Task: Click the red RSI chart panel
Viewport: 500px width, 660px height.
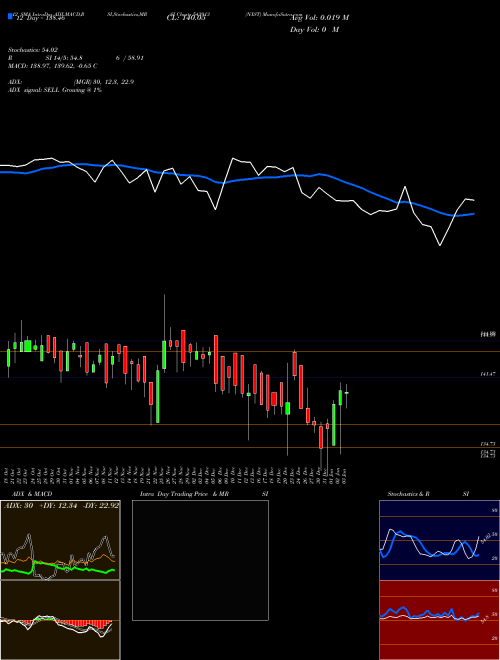Action: coord(439,620)
